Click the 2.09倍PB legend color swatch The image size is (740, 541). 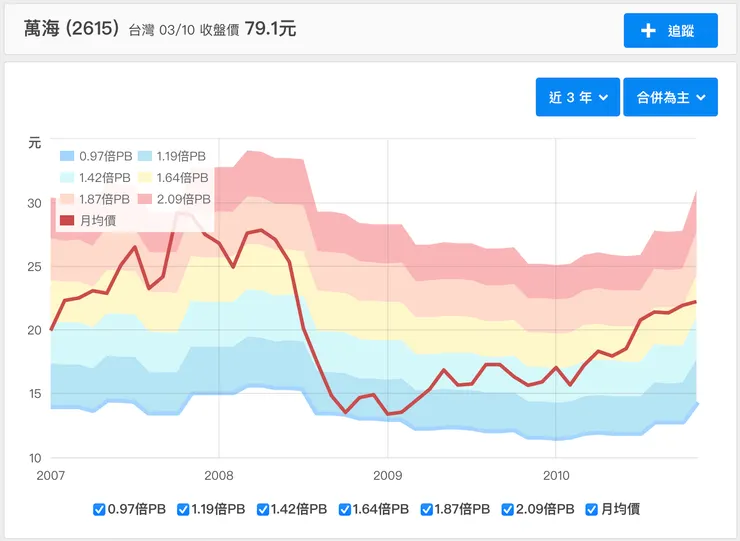[145, 199]
